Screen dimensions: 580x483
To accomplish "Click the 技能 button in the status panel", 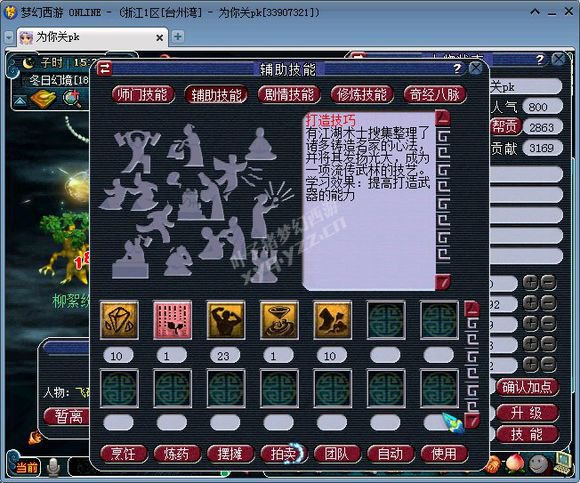I will click(527, 435).
